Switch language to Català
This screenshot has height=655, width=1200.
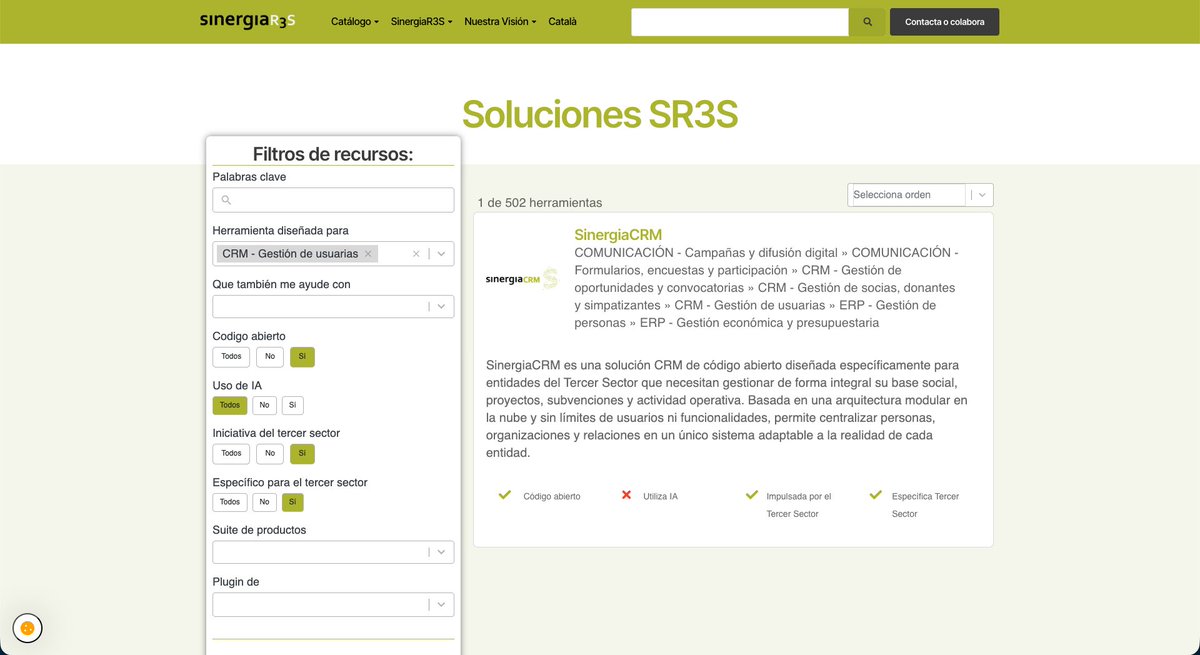(562, 21)
